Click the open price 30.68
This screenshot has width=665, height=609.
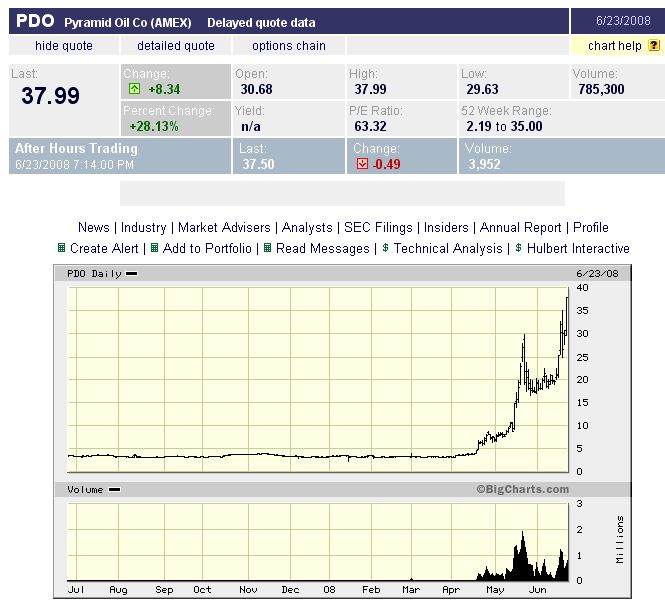tap(256, 89)
